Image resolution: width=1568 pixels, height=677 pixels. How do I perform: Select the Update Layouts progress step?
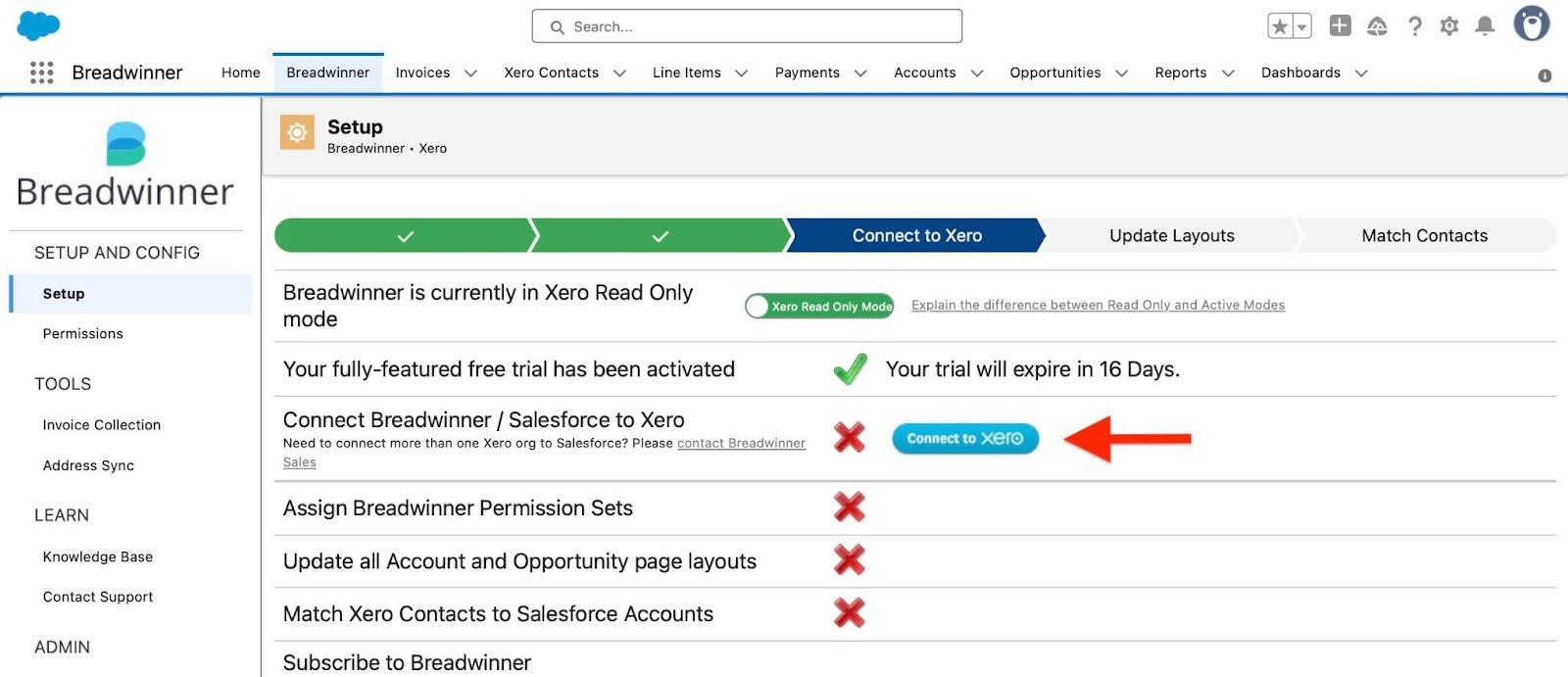[x=1171, y=236]
